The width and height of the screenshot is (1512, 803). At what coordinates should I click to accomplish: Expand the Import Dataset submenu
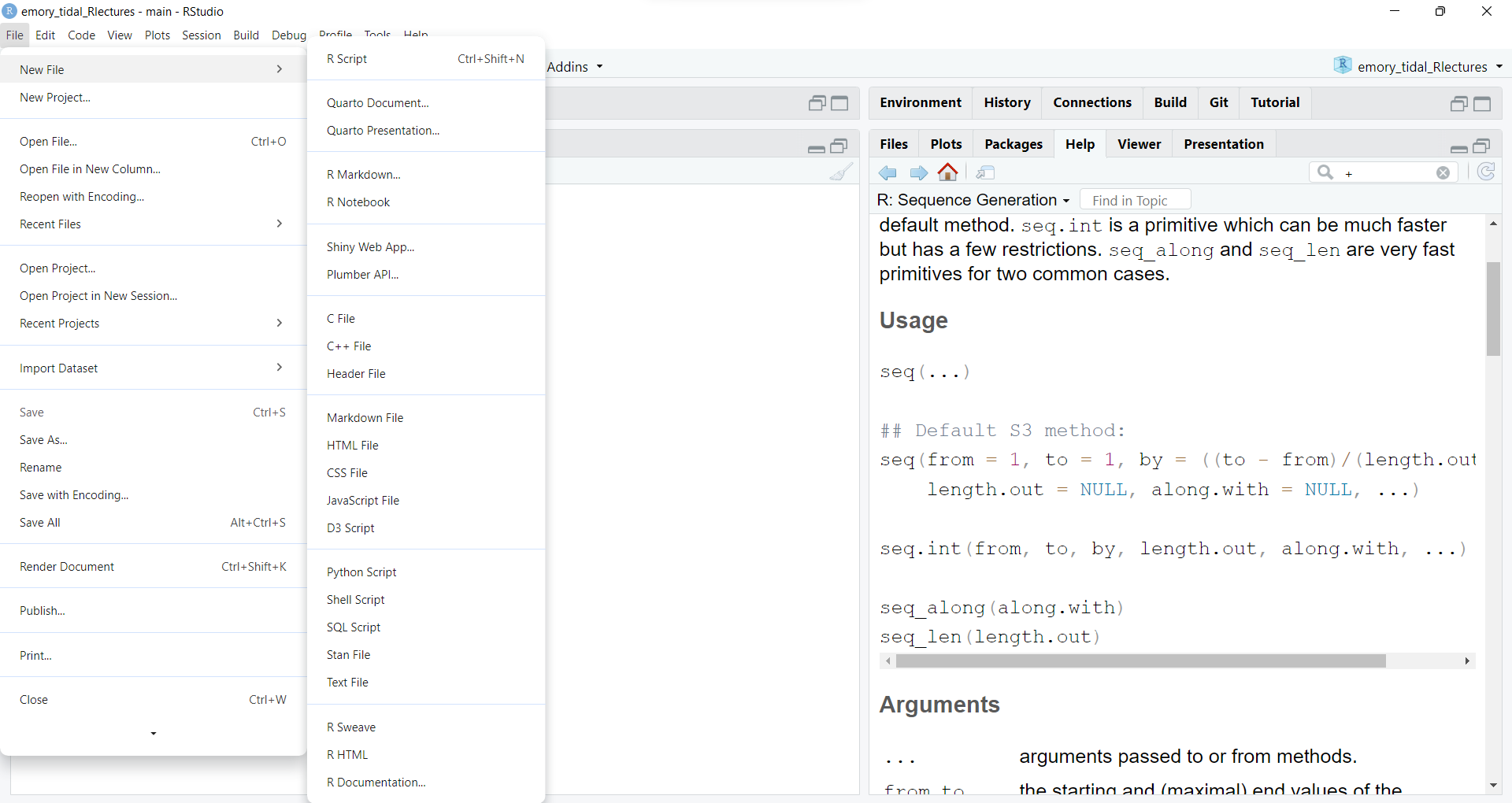click(152, 368)
